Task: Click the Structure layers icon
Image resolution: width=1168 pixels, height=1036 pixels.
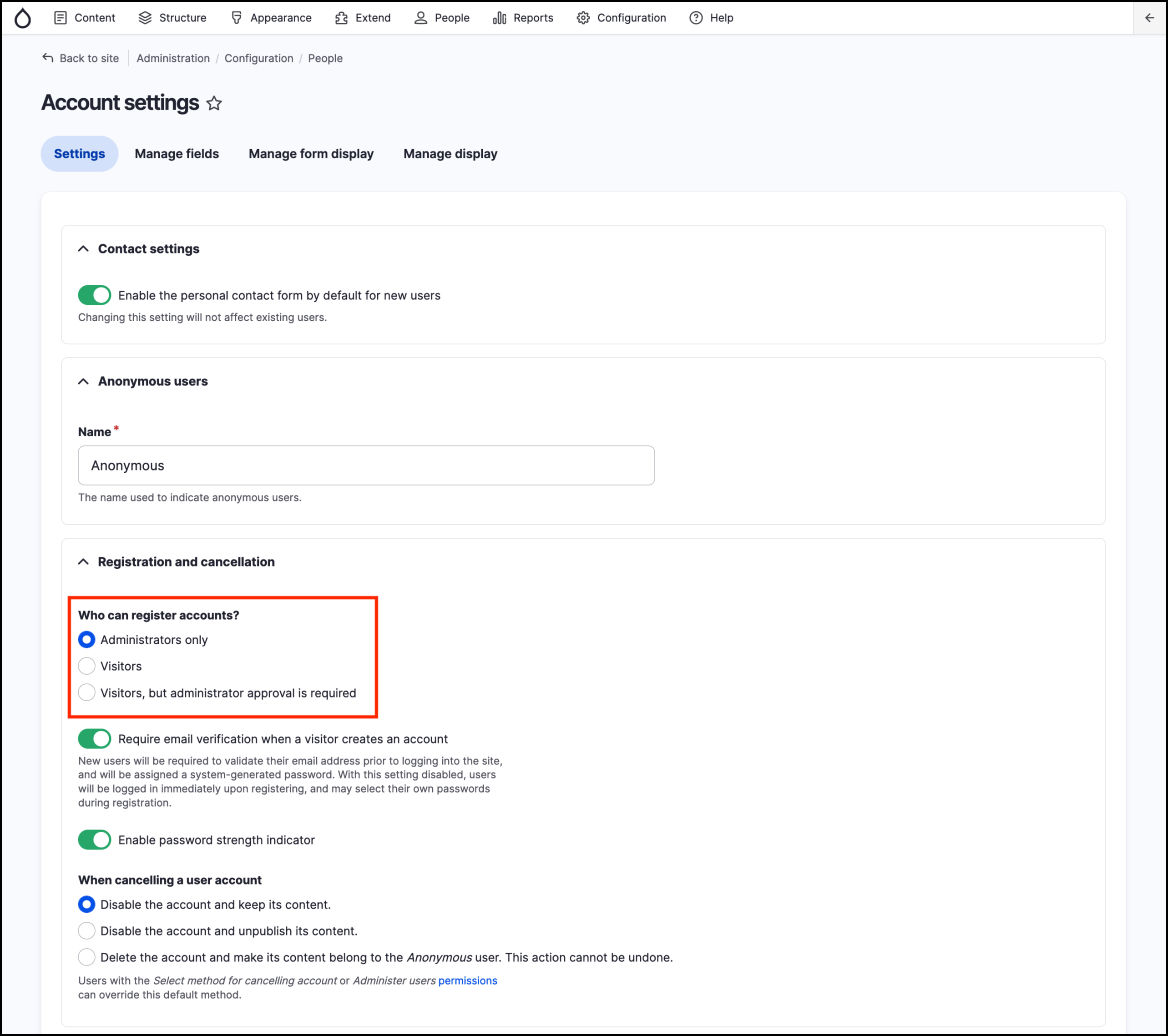Action: pos(145,18)
